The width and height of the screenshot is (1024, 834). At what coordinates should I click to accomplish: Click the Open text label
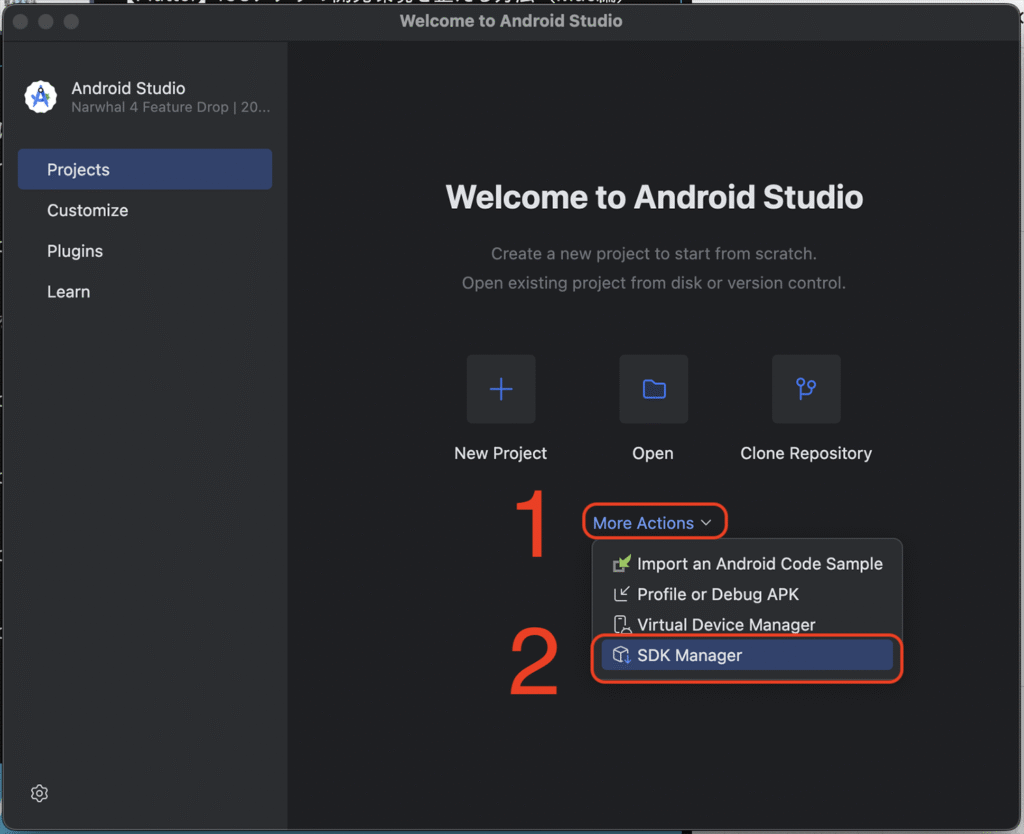(x=653, y=453)
